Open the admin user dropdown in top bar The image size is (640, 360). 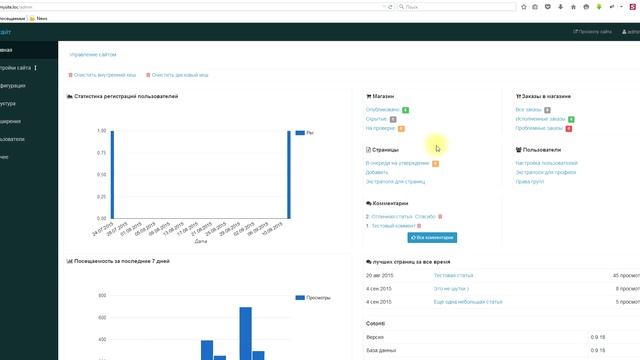tap(631, 32)
